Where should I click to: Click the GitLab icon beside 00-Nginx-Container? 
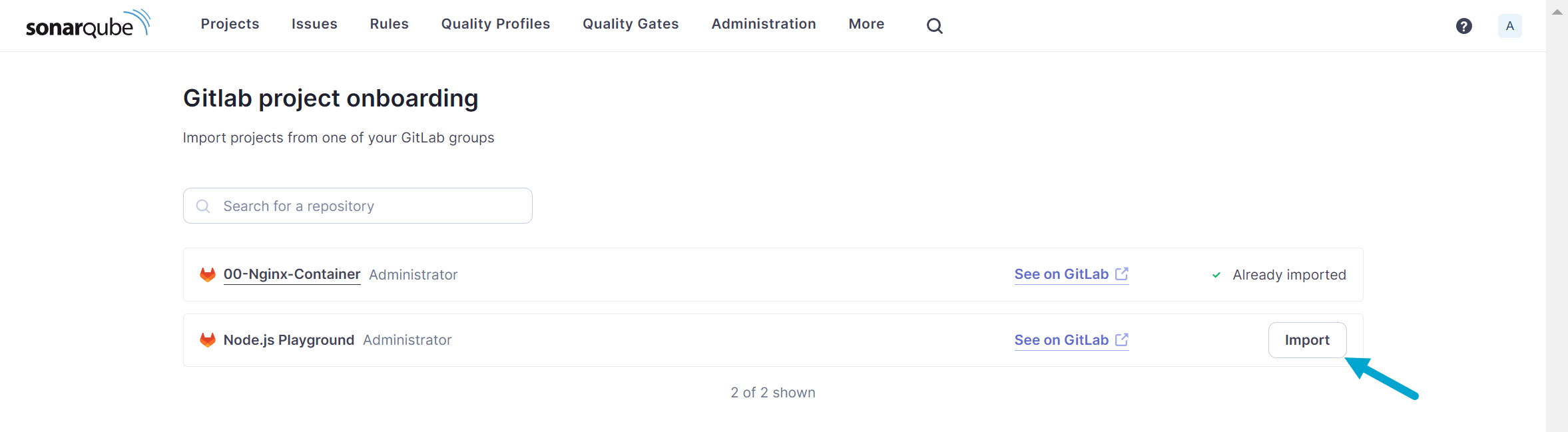pos(207,274)
